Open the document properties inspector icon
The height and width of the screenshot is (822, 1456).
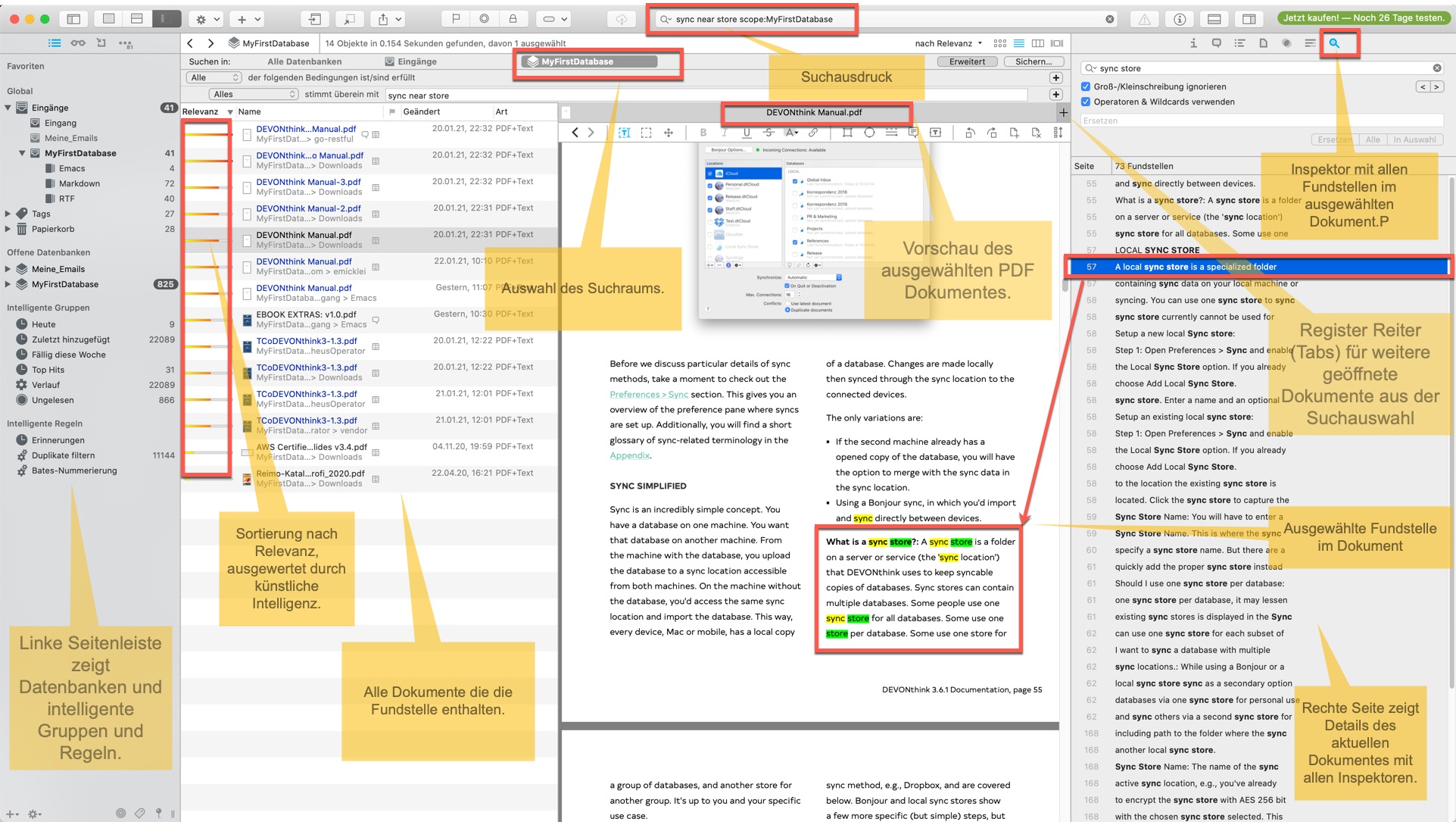pyautogui.click(x=1263, y=43)
